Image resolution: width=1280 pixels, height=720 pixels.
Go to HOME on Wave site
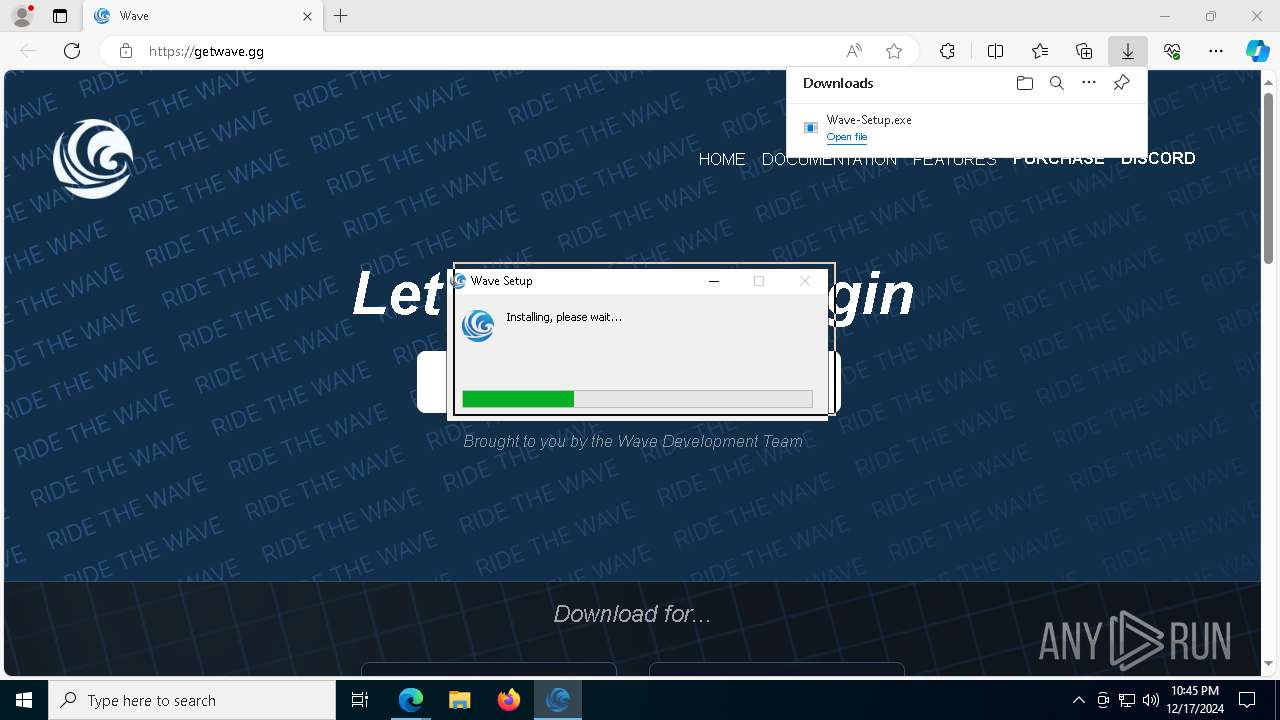pos(722,159)
